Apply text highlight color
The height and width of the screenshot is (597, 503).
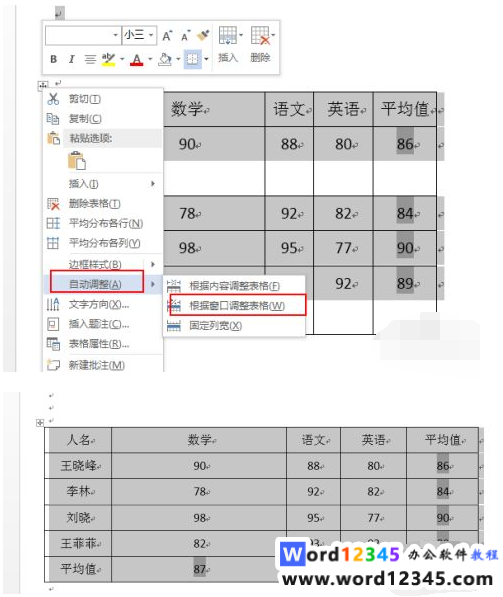[109, 59]
